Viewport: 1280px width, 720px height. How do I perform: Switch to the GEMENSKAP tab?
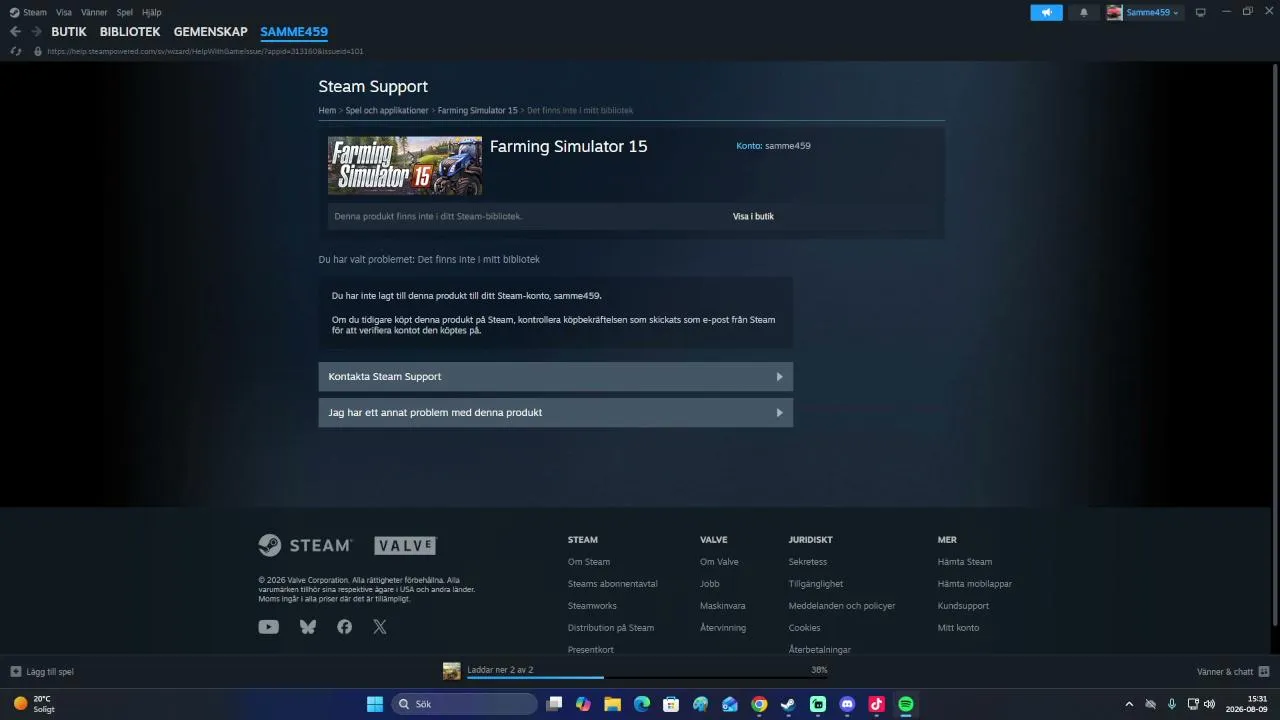[211, 32]
